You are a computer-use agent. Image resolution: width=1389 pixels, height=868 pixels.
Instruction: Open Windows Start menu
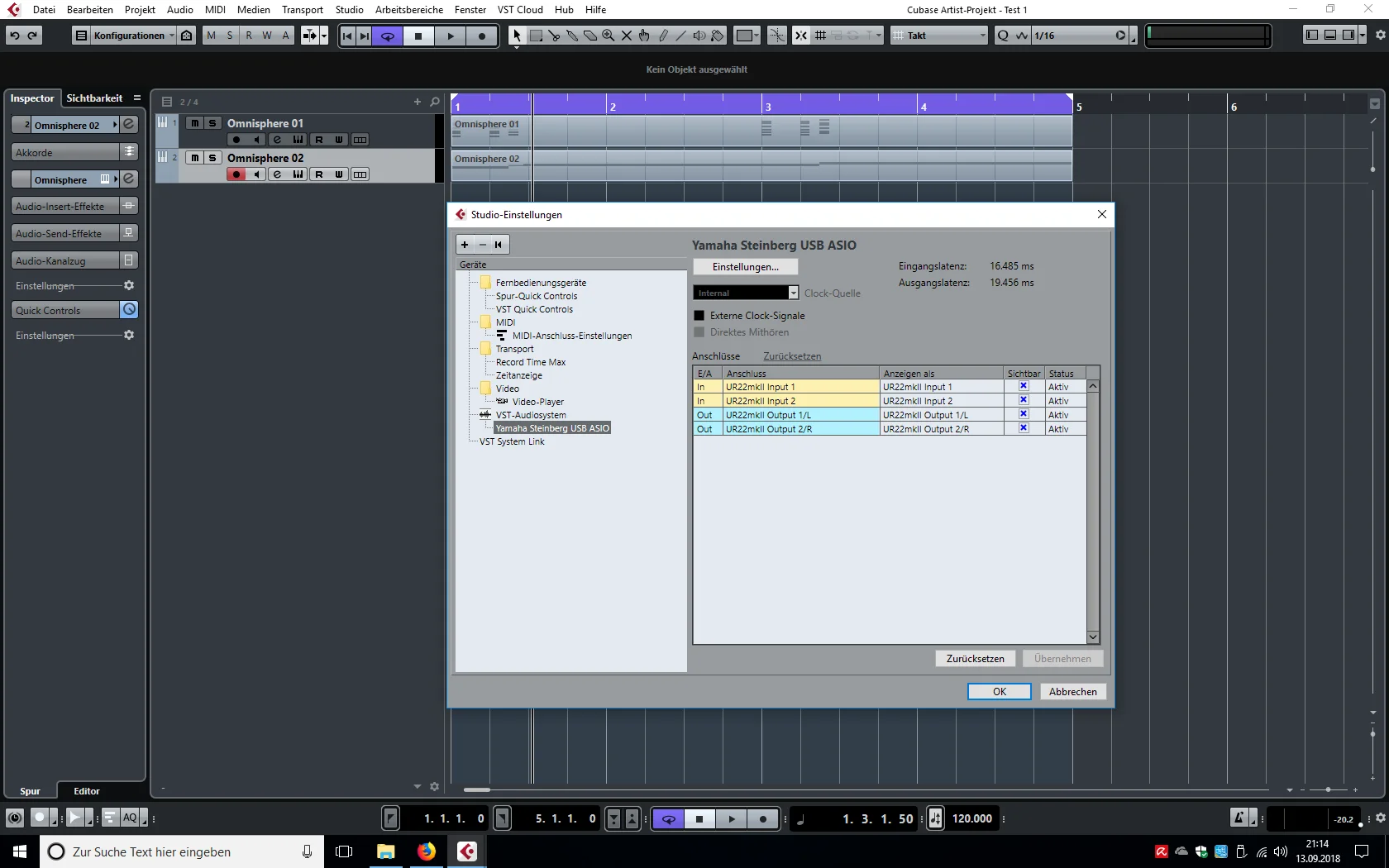(x=20, y=851)
